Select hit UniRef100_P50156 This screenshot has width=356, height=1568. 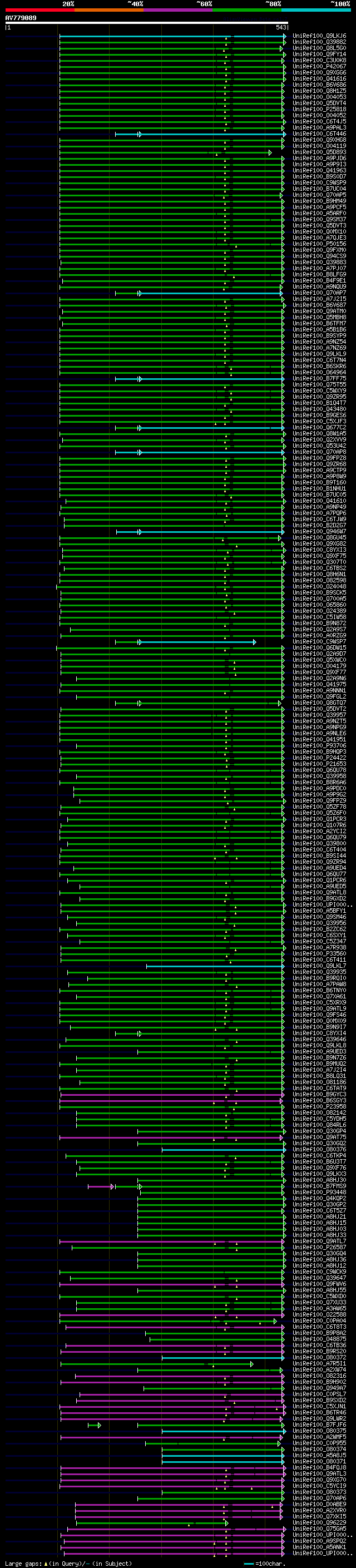[x=319, y=244]
